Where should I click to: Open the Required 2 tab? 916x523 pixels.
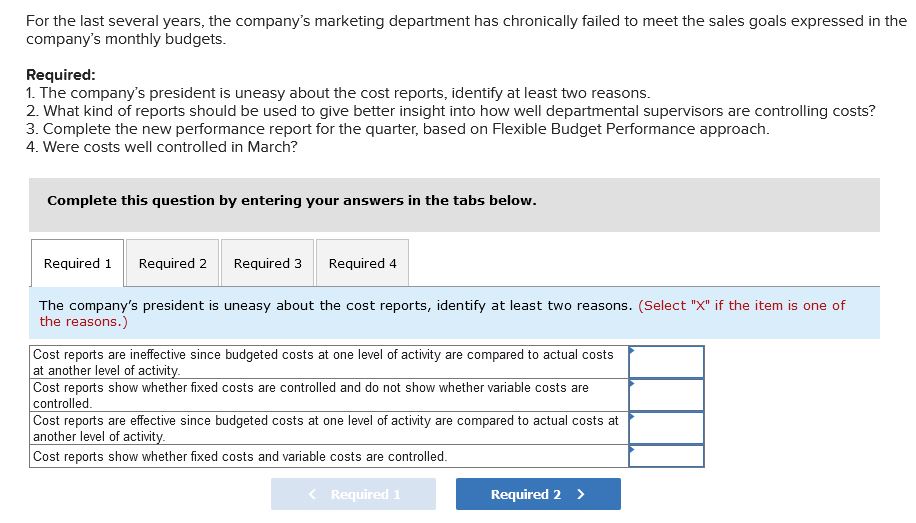(172, 264)
